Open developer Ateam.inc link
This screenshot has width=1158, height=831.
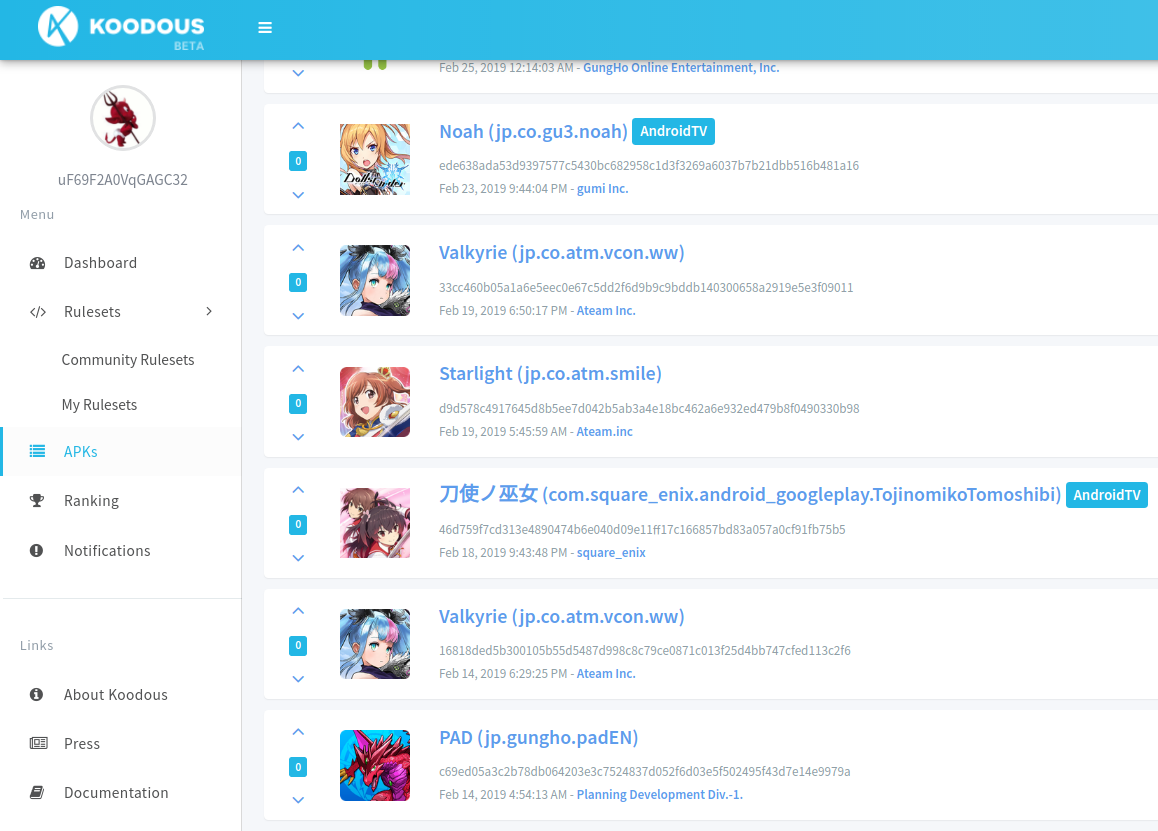click(x=604, y=431)
